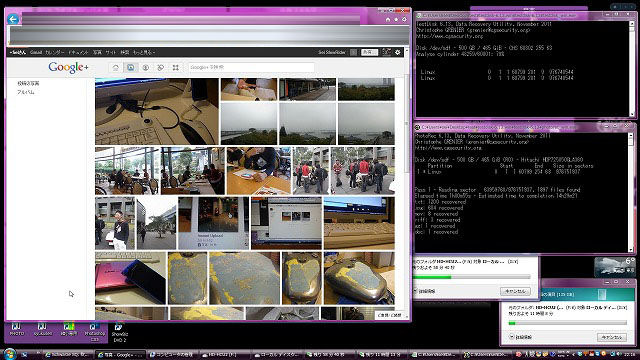Open the Google+ Games icon

(176, 68)
